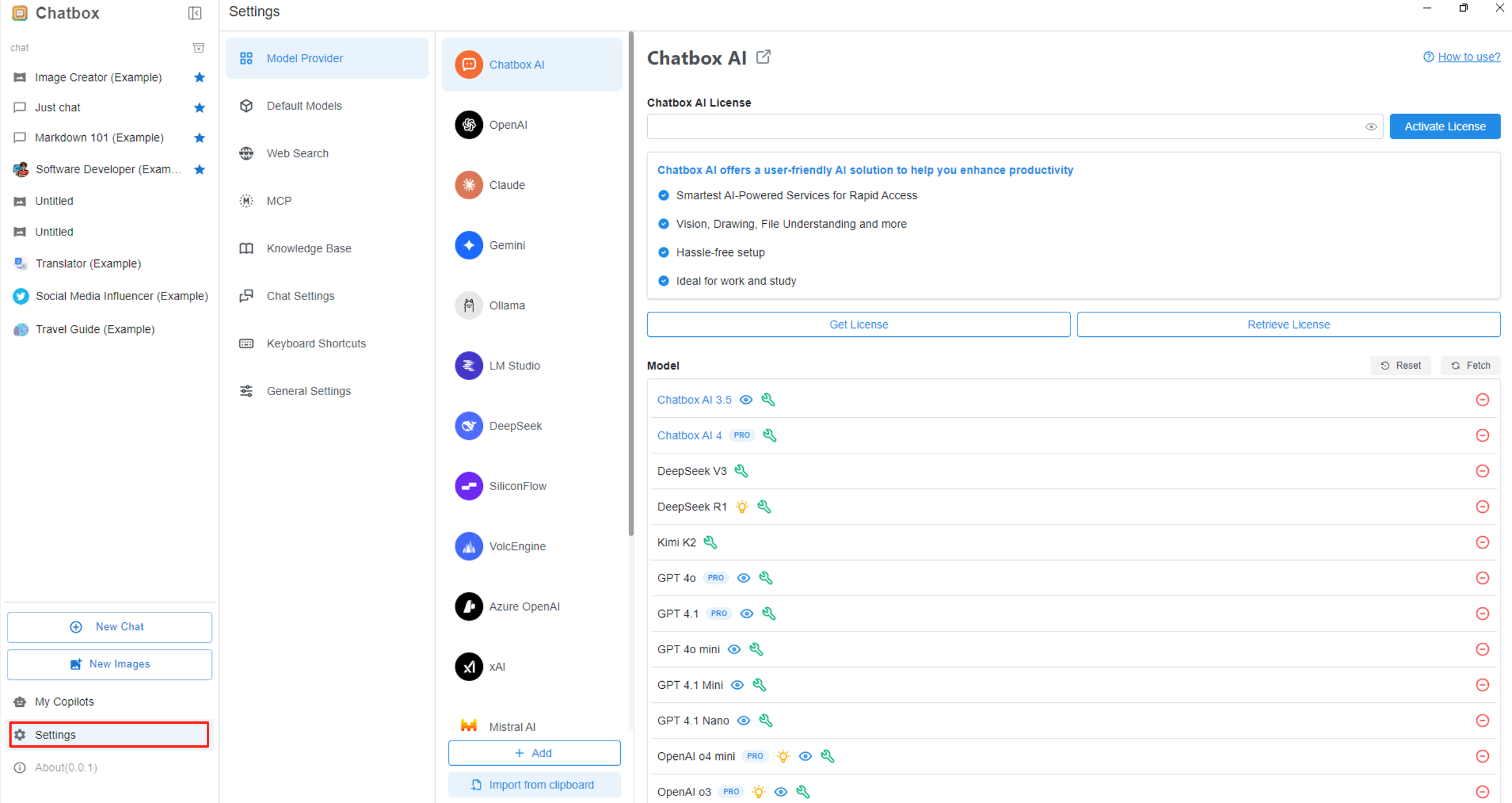Select OpenAI provider icon

(468, 125)
